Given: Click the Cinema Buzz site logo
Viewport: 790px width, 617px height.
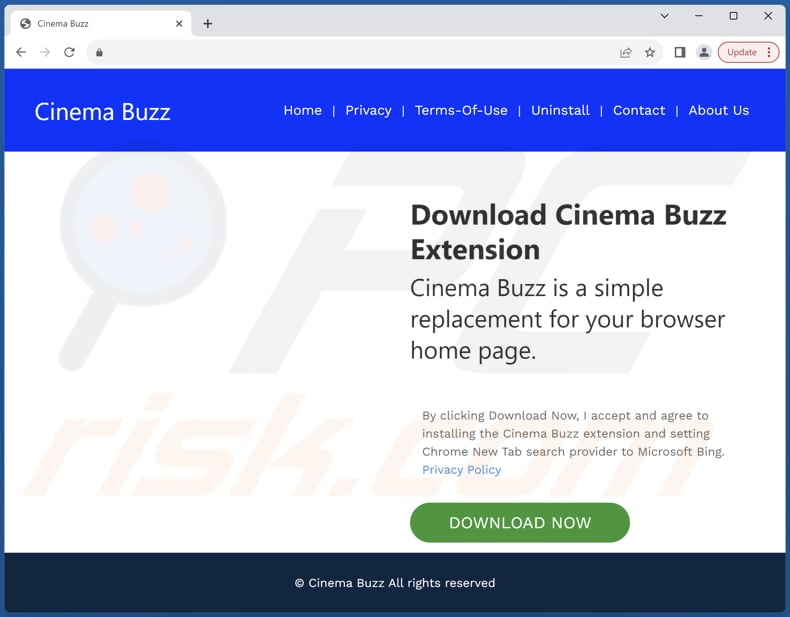Looking at the screenshot, I should [x=102, y=112].
